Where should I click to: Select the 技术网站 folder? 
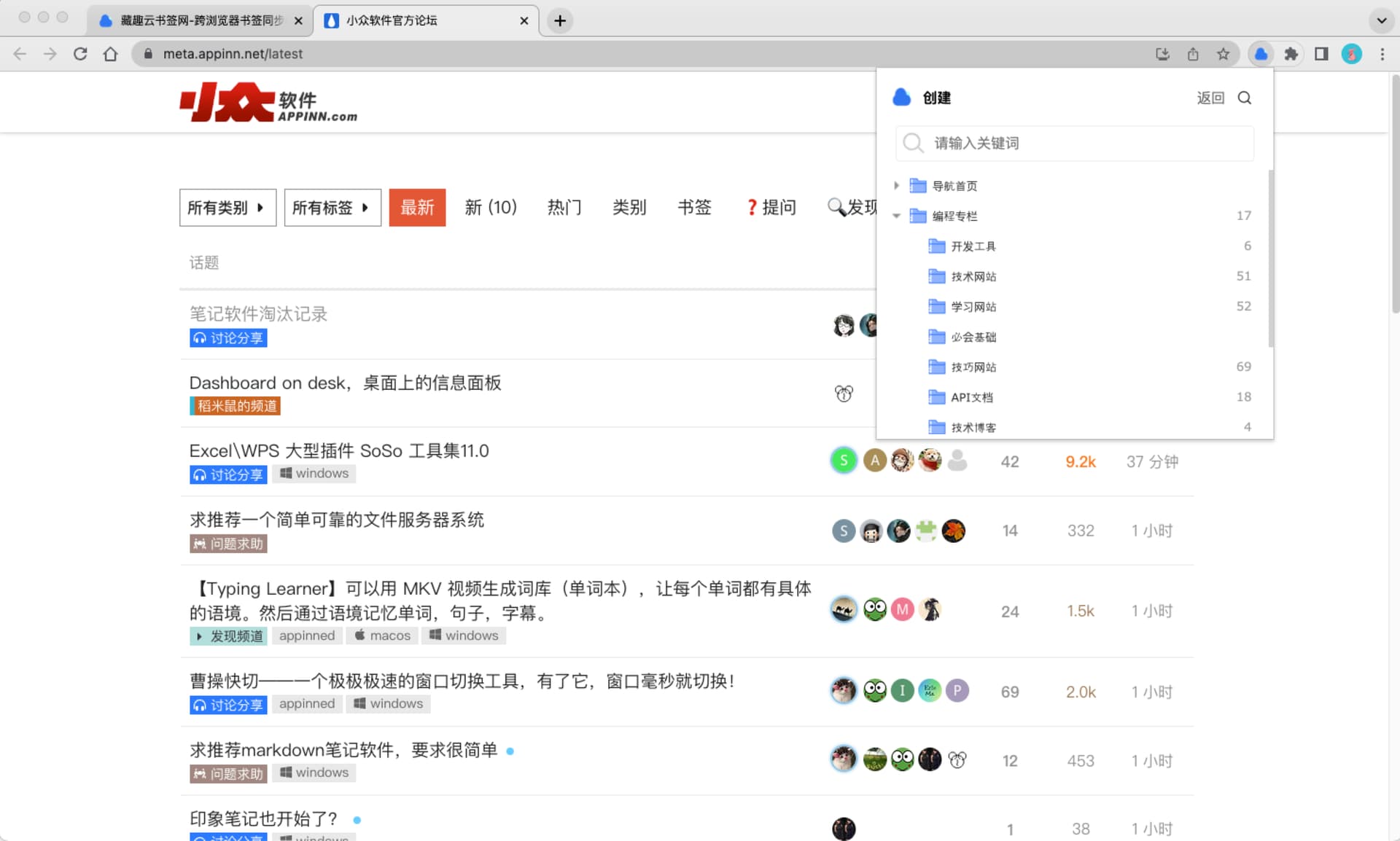[973, 276]
